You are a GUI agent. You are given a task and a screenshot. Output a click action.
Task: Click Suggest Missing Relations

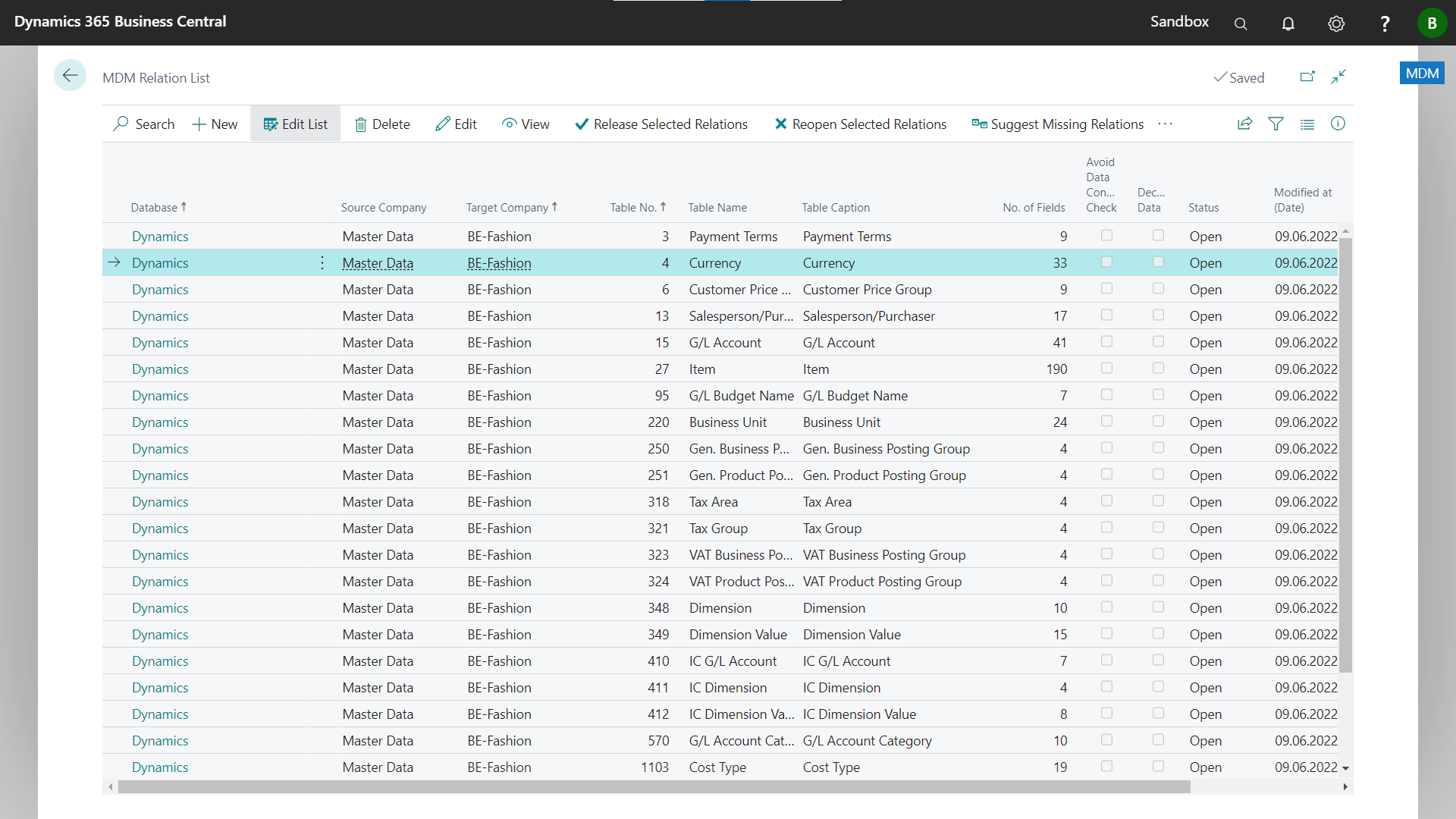1058,124
